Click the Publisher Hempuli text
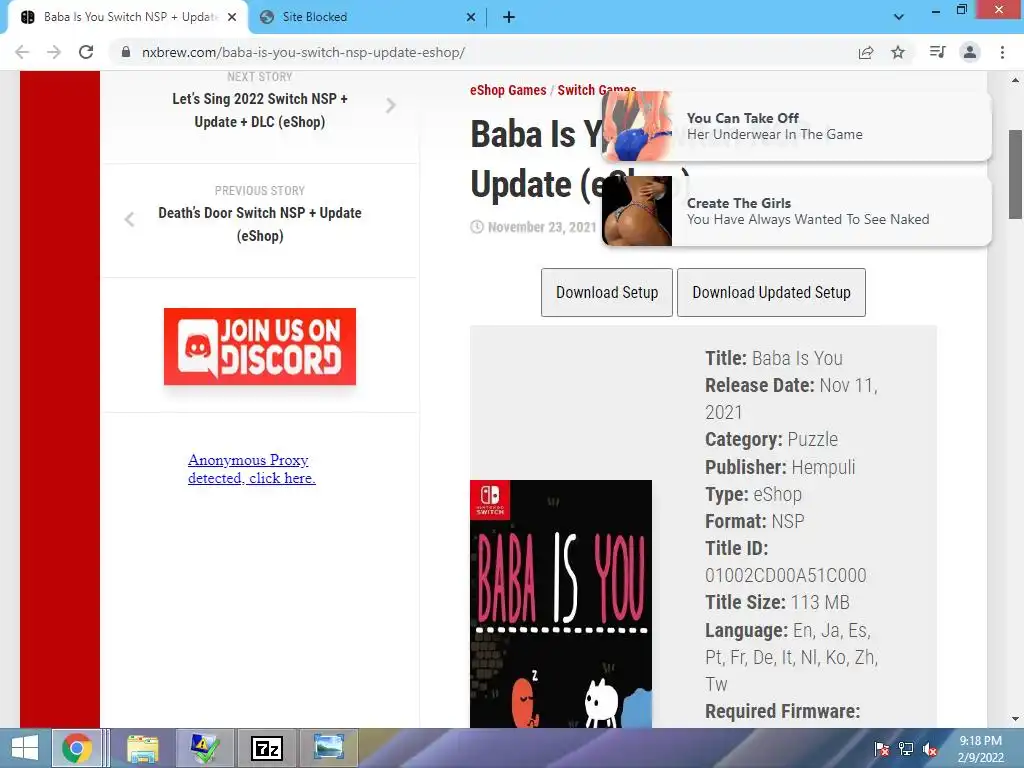 (x=780, y=467)
